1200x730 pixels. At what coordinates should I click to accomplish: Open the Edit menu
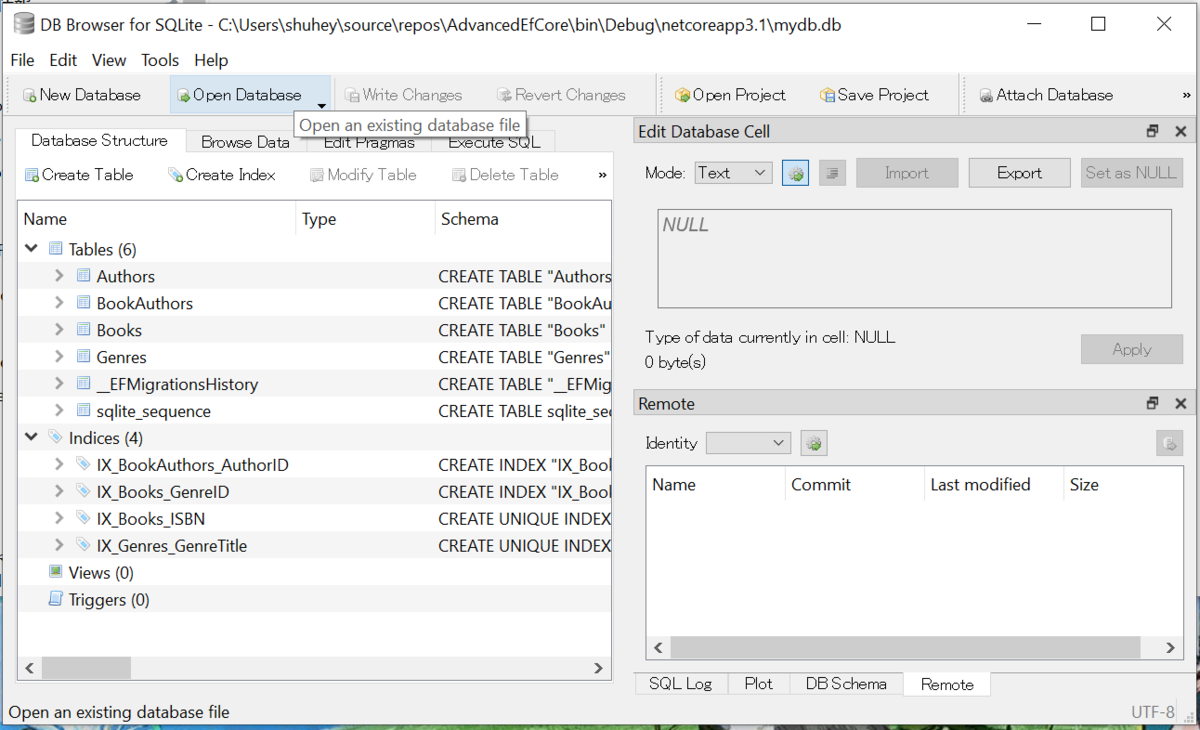pyautogui.click(x=63, y=60)
